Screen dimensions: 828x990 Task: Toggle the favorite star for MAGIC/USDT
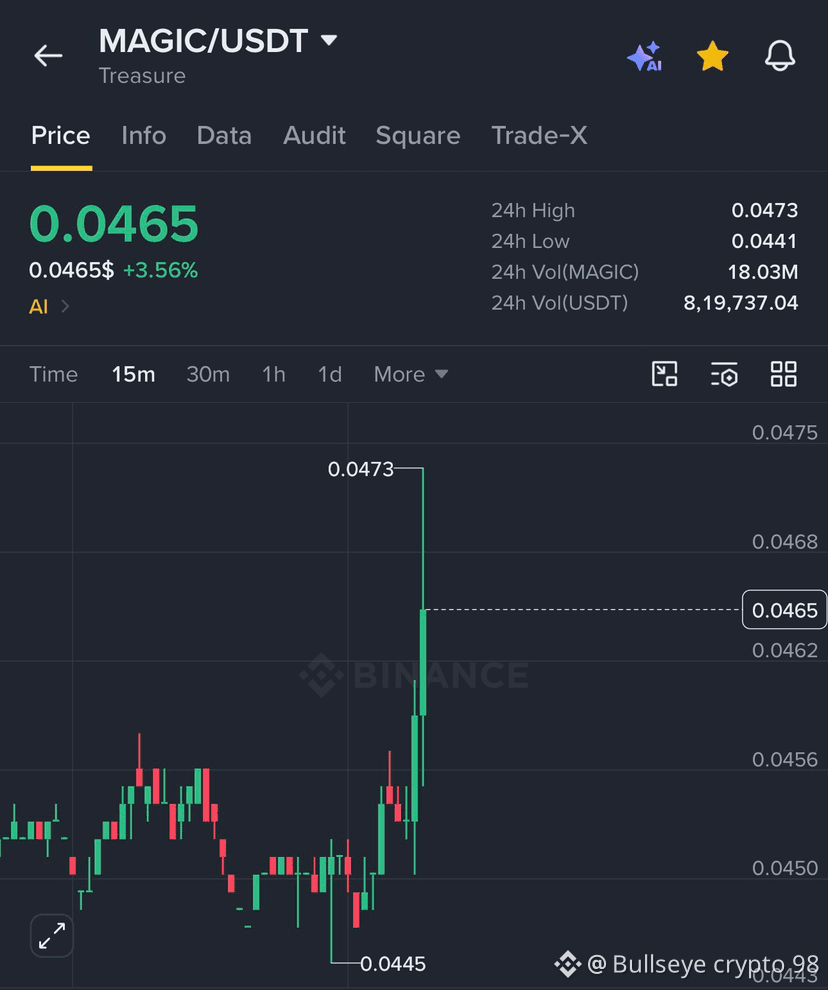tap(712, 56)
